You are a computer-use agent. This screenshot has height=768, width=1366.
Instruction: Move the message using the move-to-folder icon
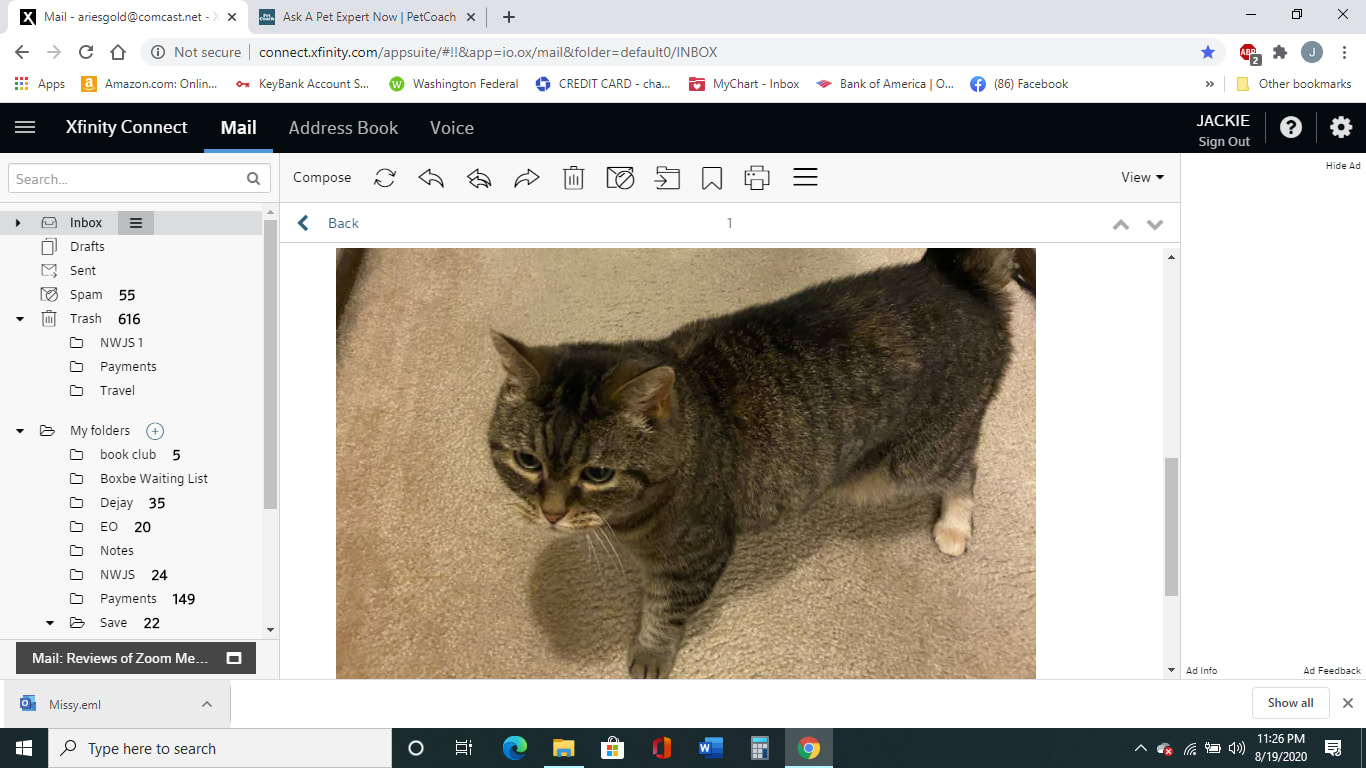(666, 177)
